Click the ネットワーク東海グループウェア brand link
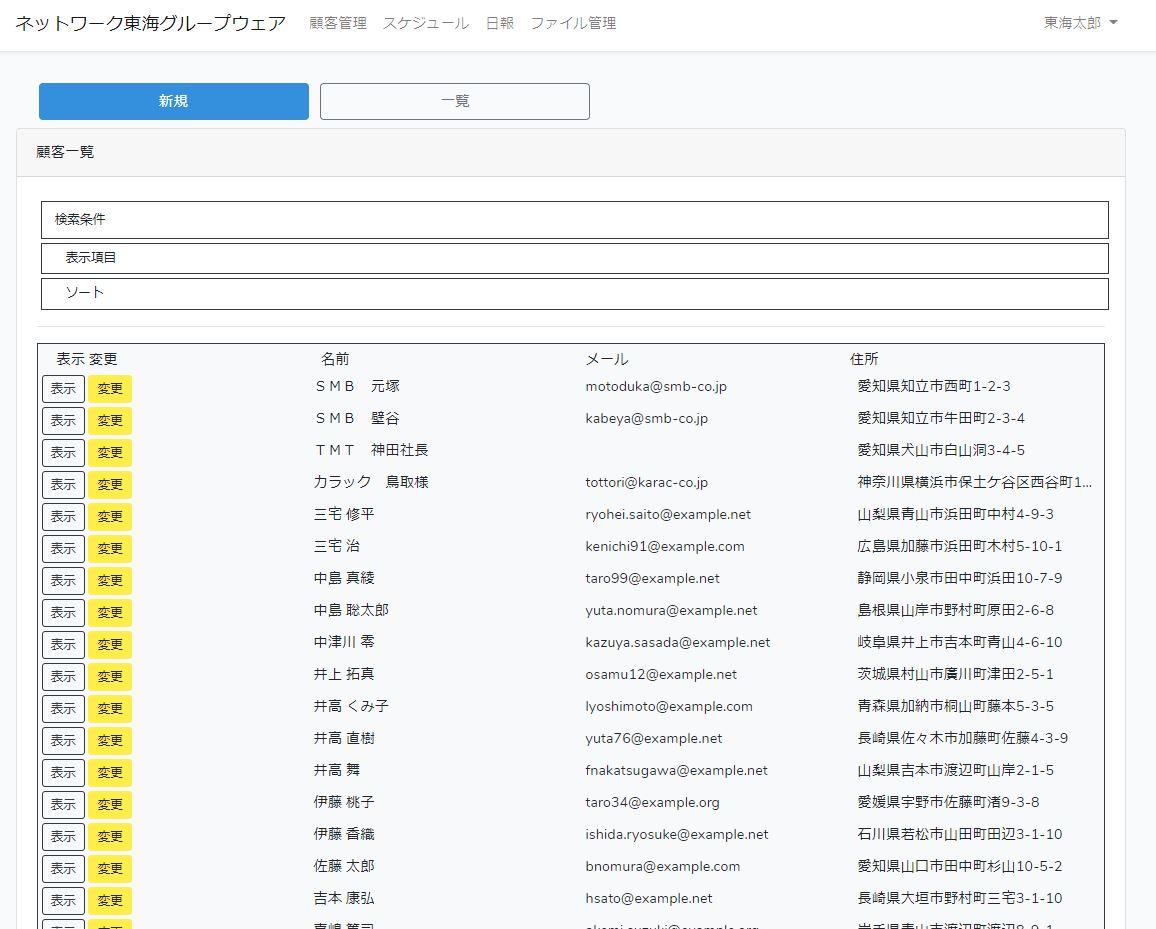Viewport: 1156px width, 929px height. tap(150, 23)
